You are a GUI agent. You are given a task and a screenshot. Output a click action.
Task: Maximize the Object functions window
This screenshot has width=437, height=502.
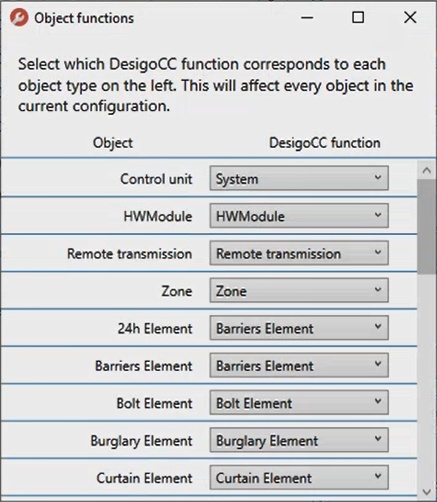(358, 18)
